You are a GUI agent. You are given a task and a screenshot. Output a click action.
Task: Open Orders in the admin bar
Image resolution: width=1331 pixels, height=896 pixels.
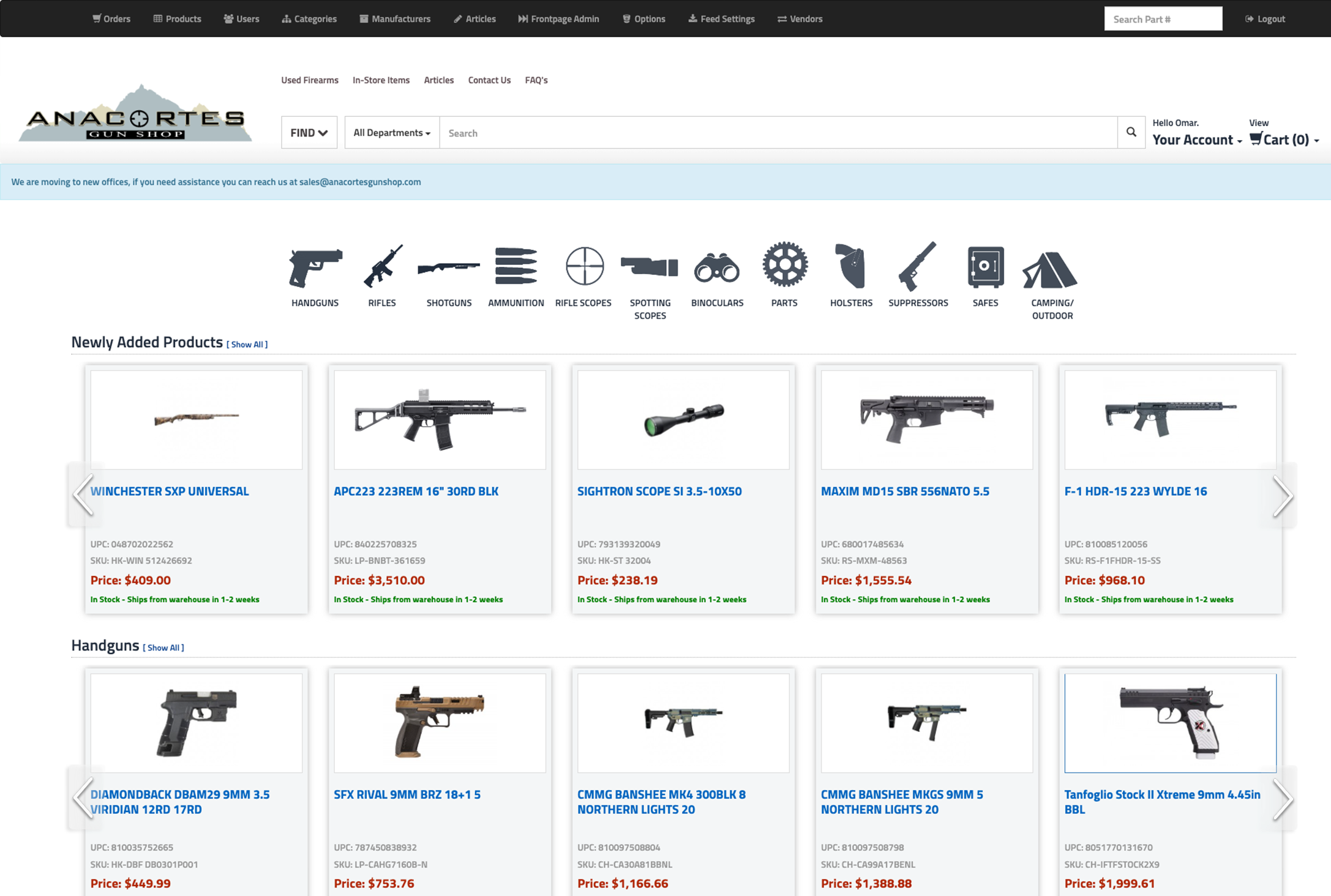click(111, 19)
